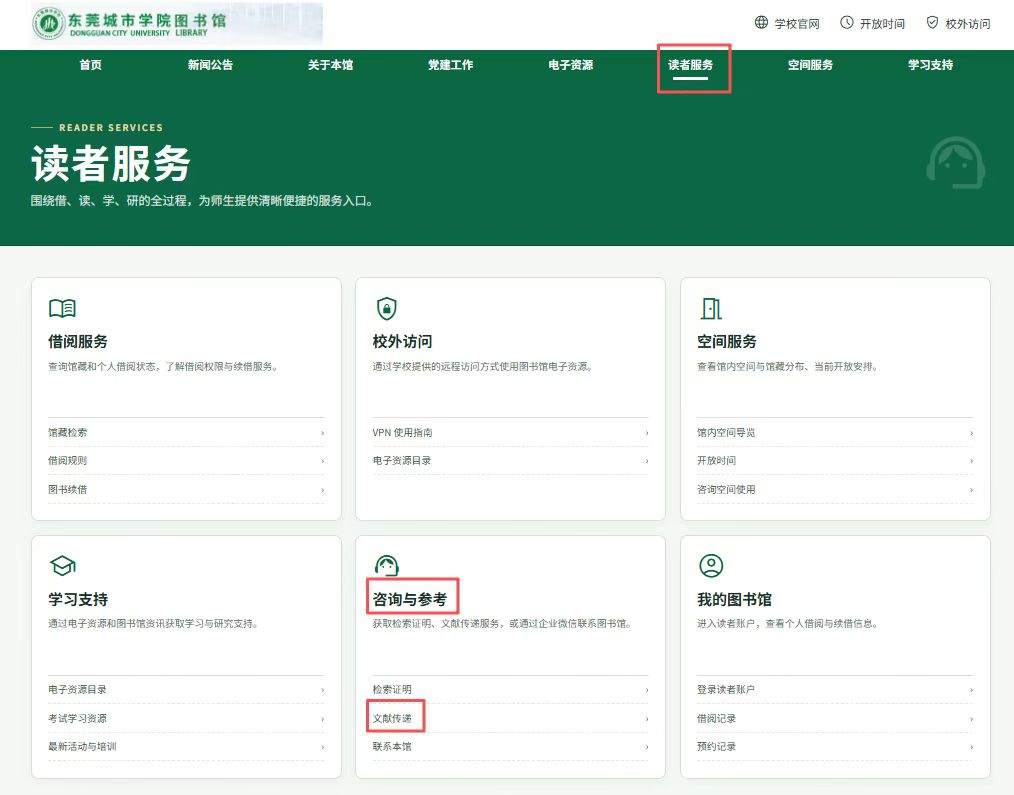Open 电子资源目录 link in 学习支持 card
The width and height of the screenshot is (1014, 795).
click(78, 690)
